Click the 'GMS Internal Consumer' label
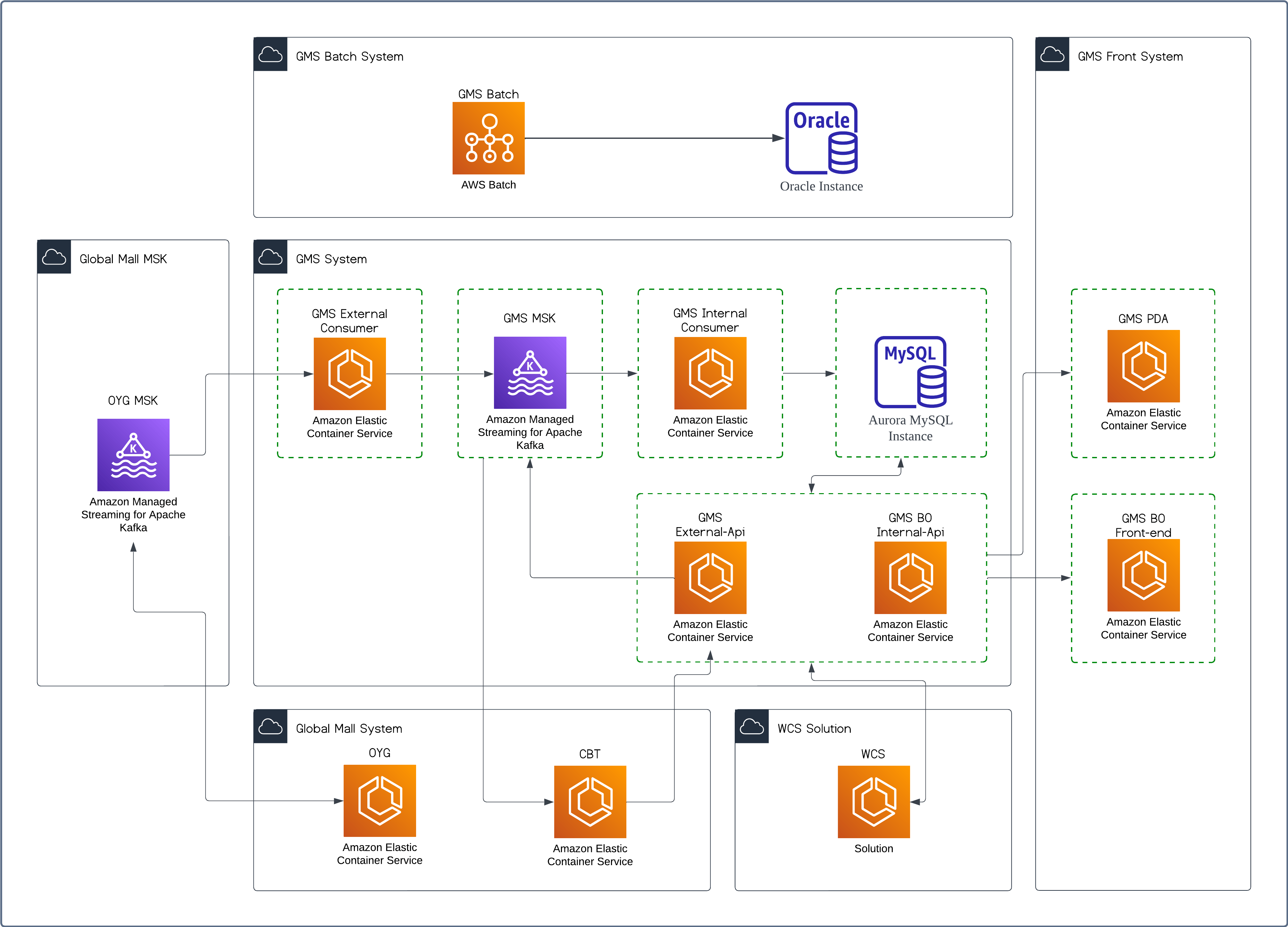 point(710,320)
